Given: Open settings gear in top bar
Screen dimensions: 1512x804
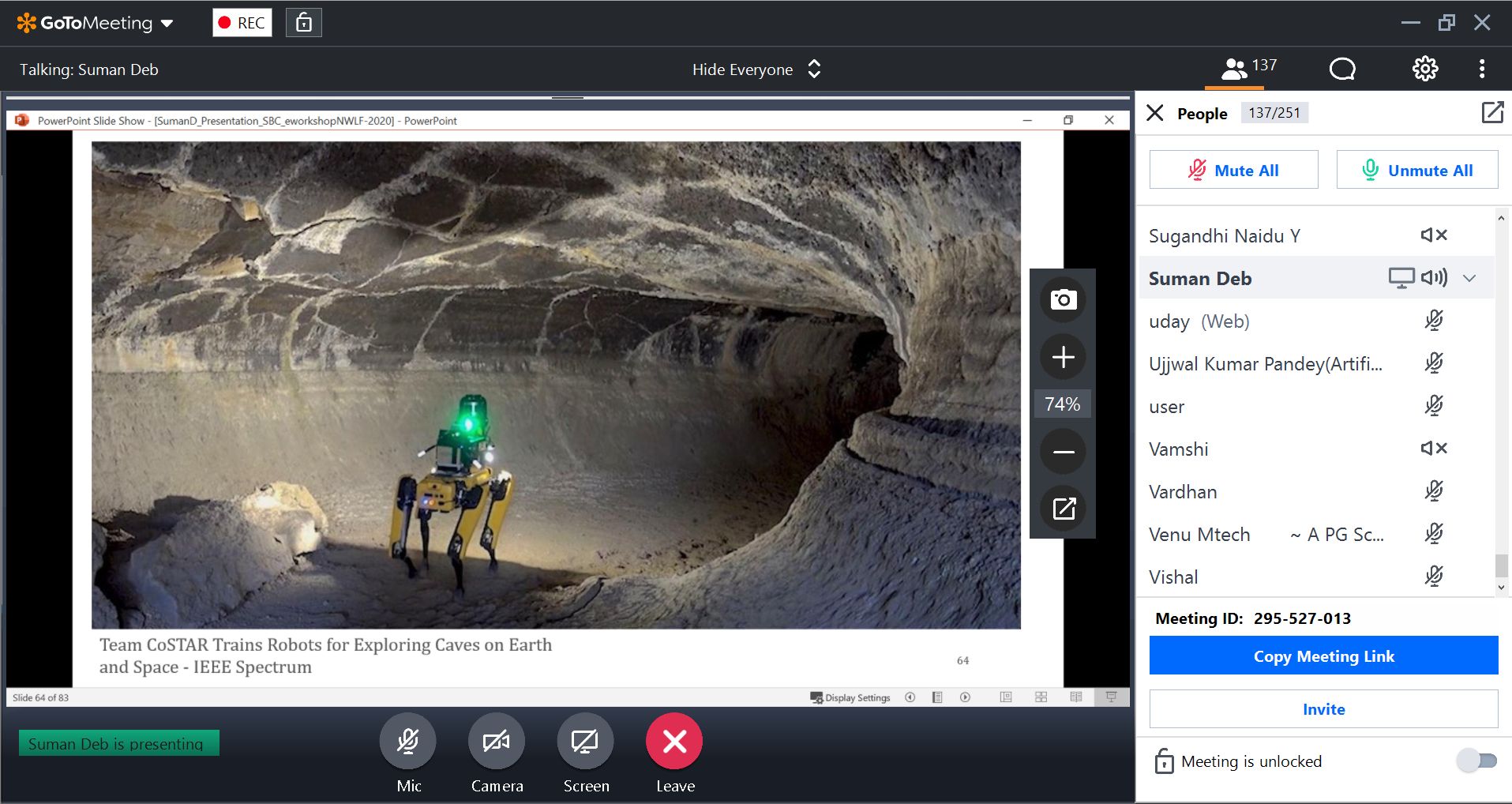Looking at the screenshot, I should [1424, 70].
